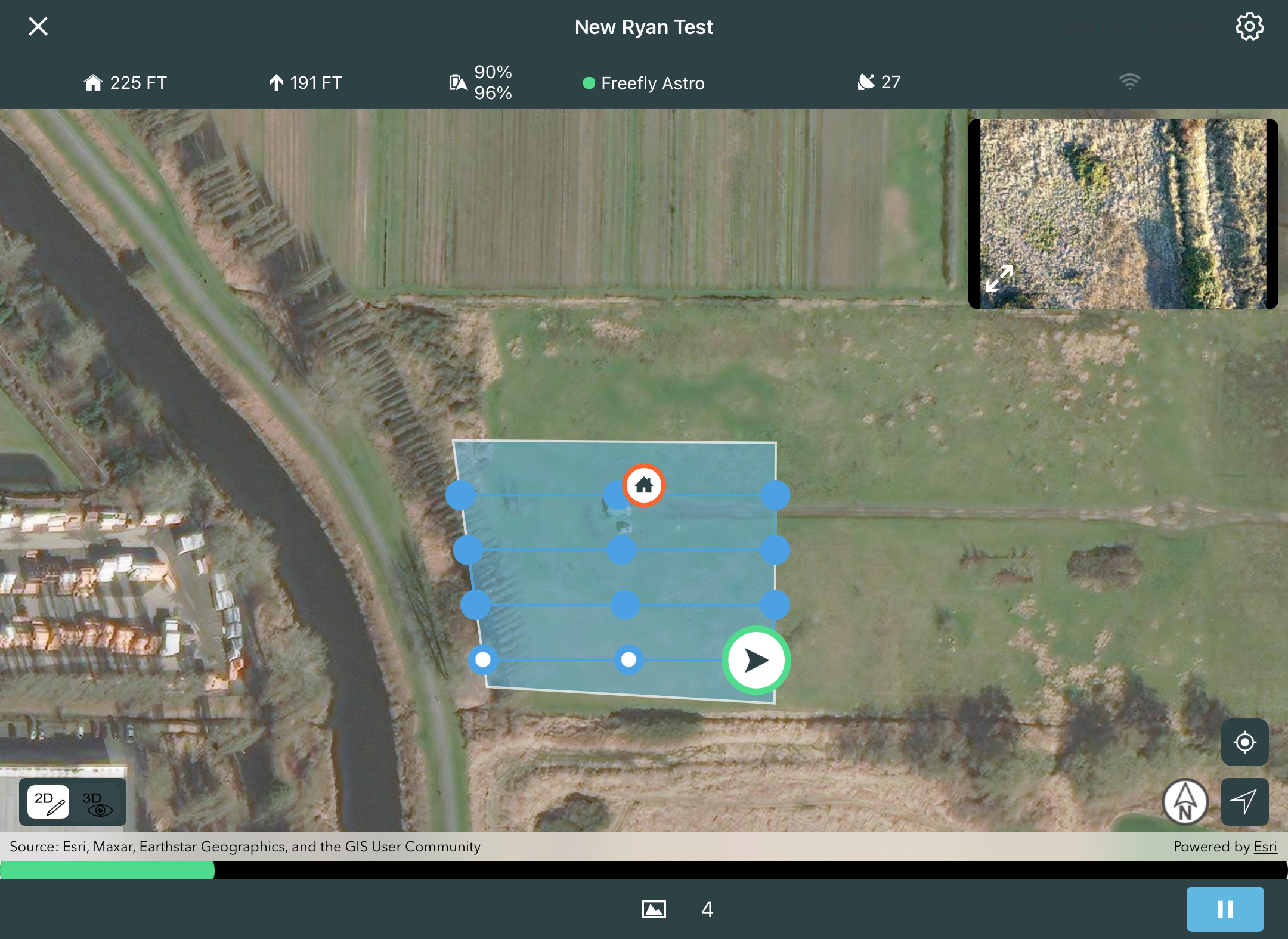
Task: Click the mission progress bar
Action: [x=644, y=870]
